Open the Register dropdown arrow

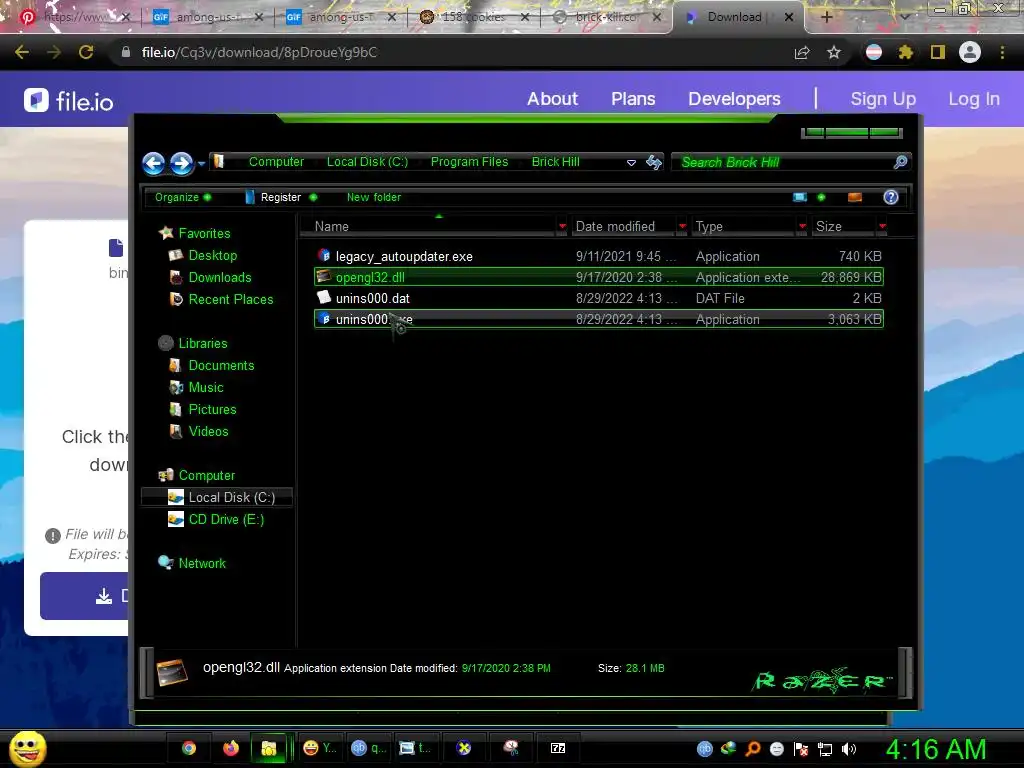tap(313, 197)
